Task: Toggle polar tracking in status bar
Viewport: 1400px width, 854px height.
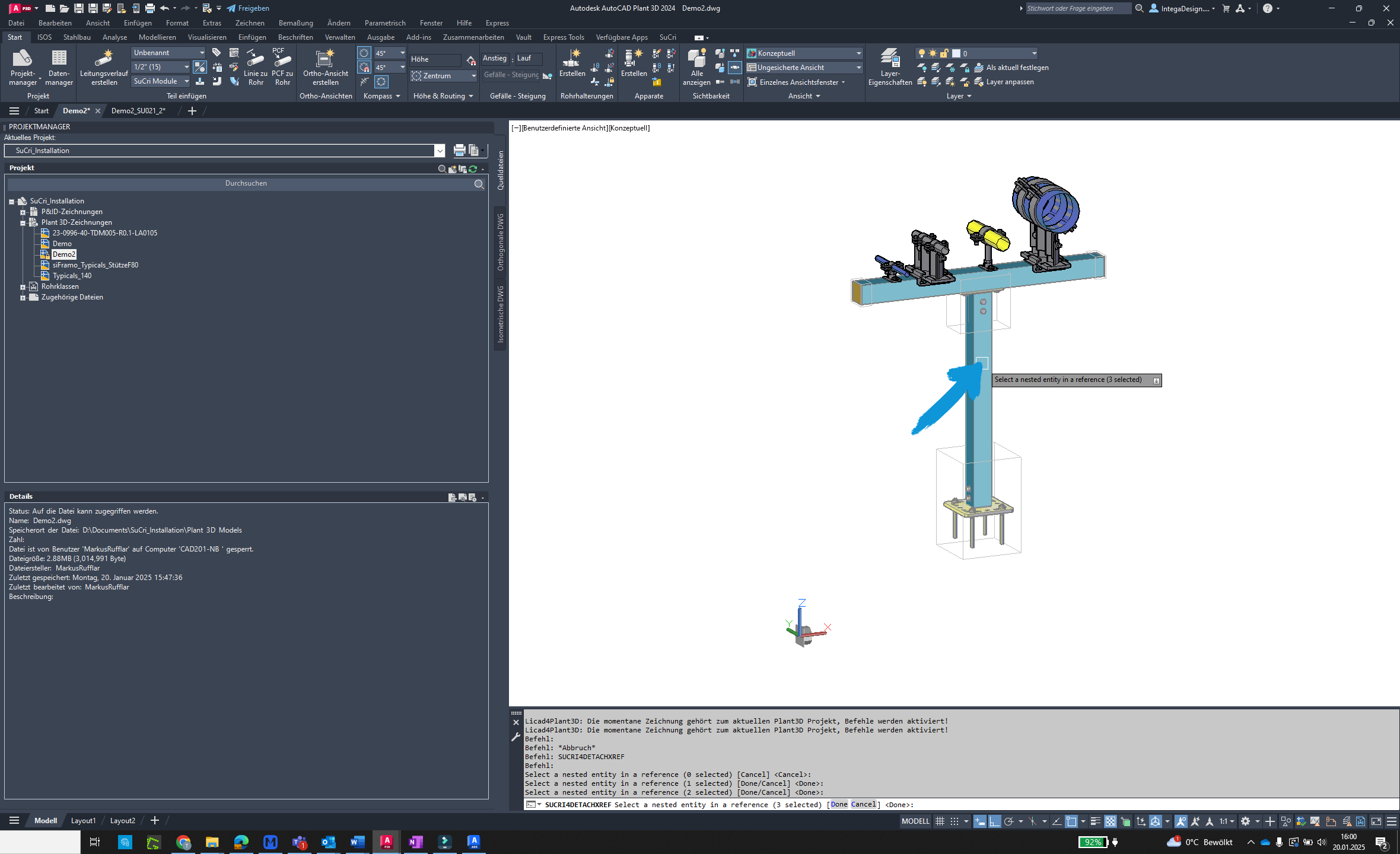Action: 1008,821
